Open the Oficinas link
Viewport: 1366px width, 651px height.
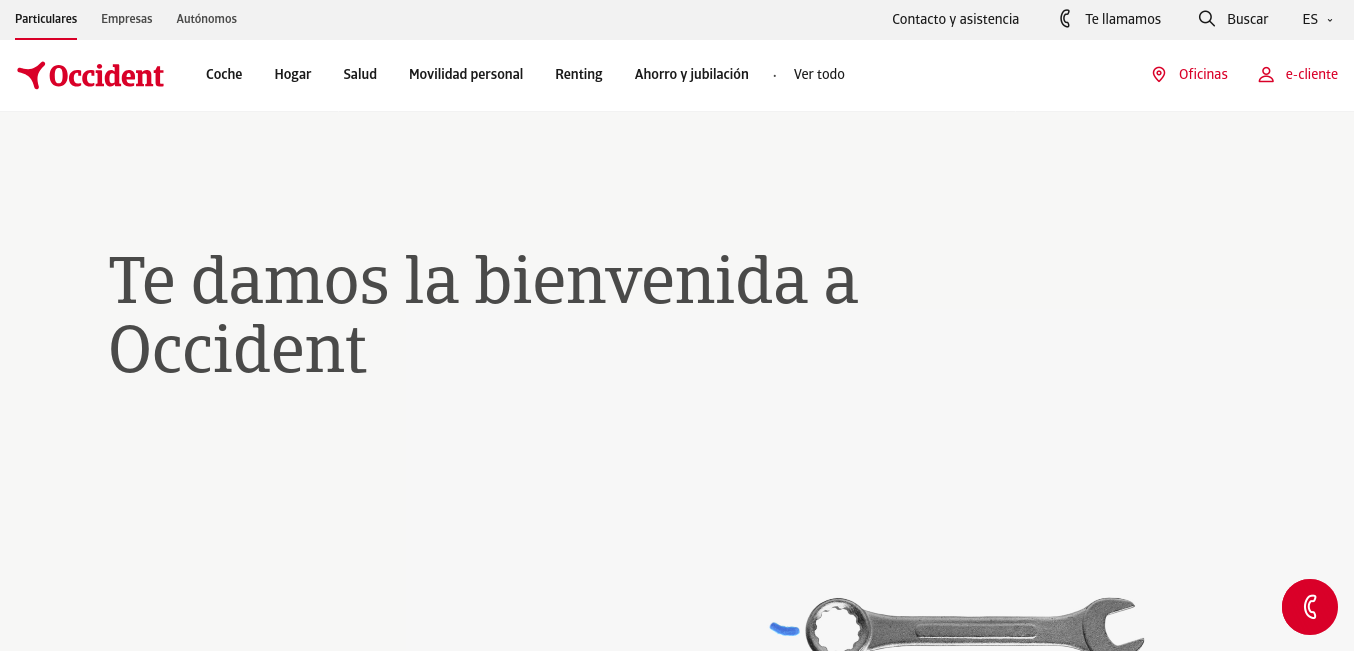(x=1203, y=74)
